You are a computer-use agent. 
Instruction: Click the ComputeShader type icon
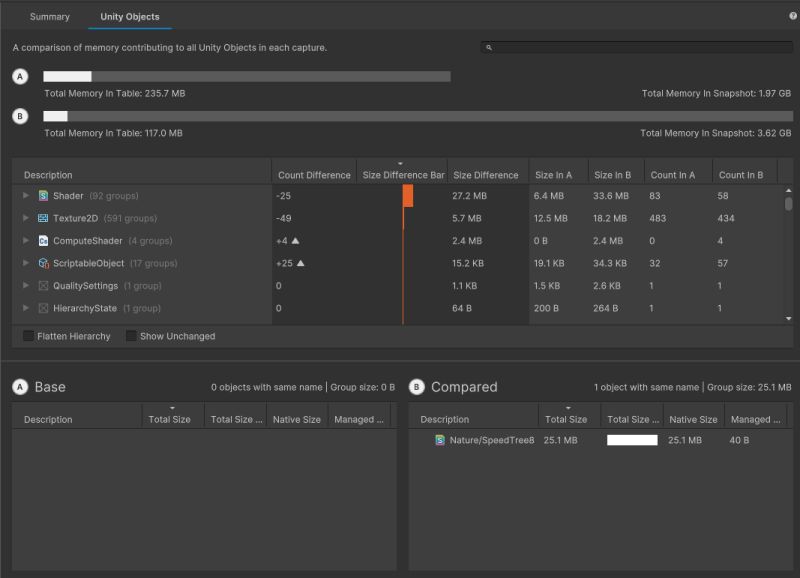42,240
